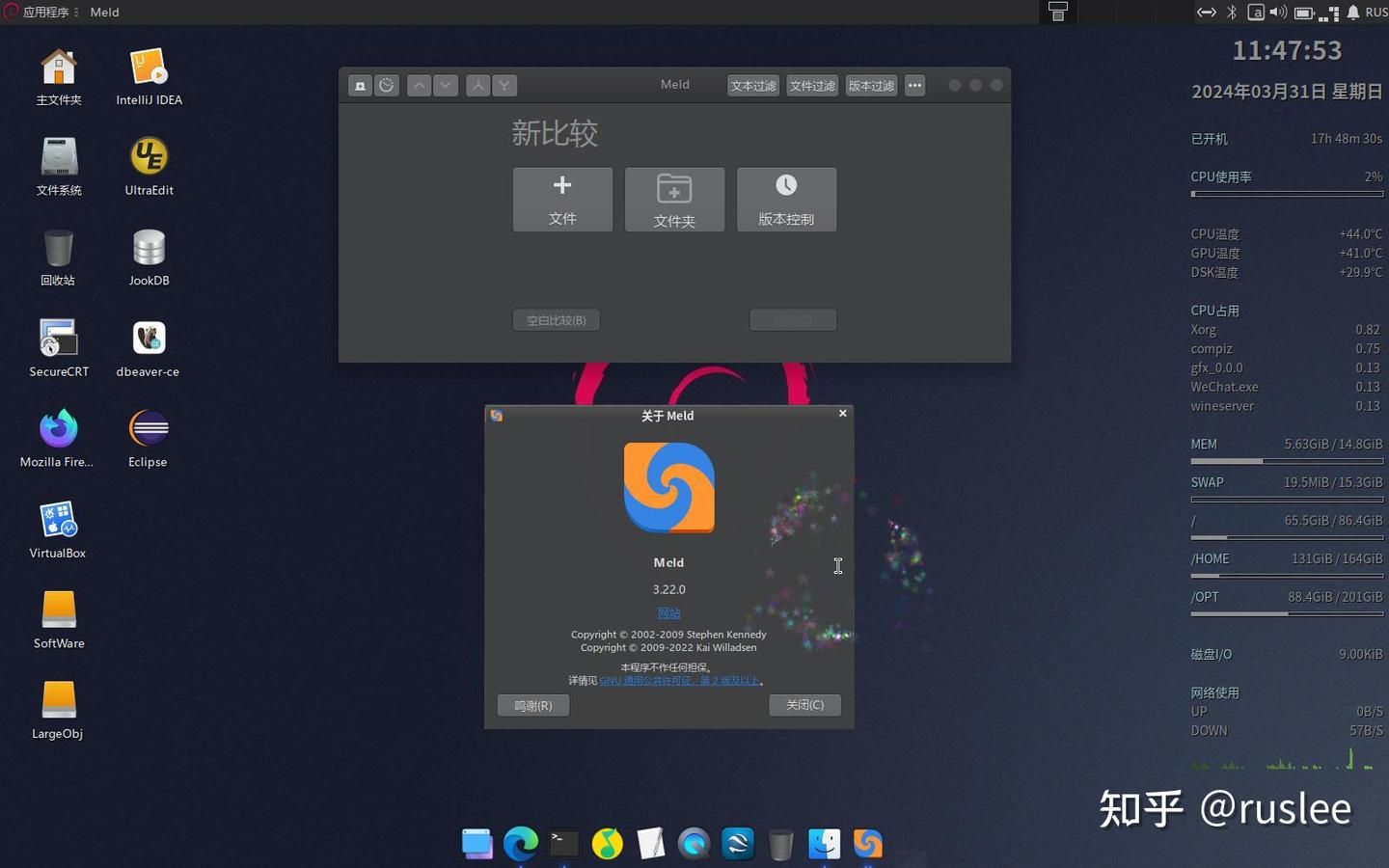Open the 应用程序 applications menu
Image resolution: width=1389 pixels, height=868 pixels.
click(41, 12)
